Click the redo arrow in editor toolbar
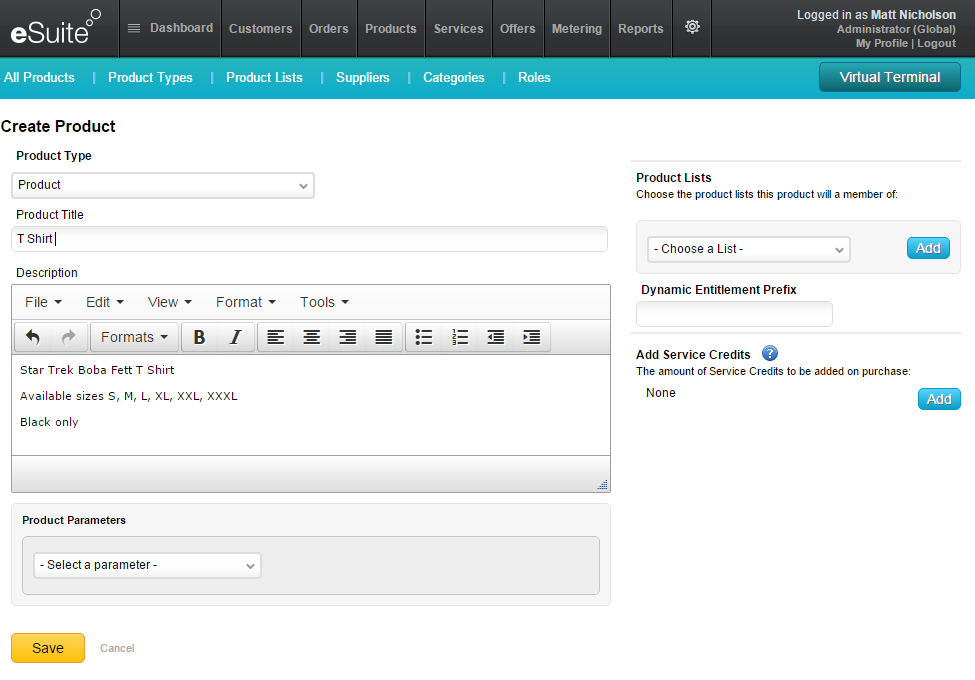 click(x=69, y=337)
